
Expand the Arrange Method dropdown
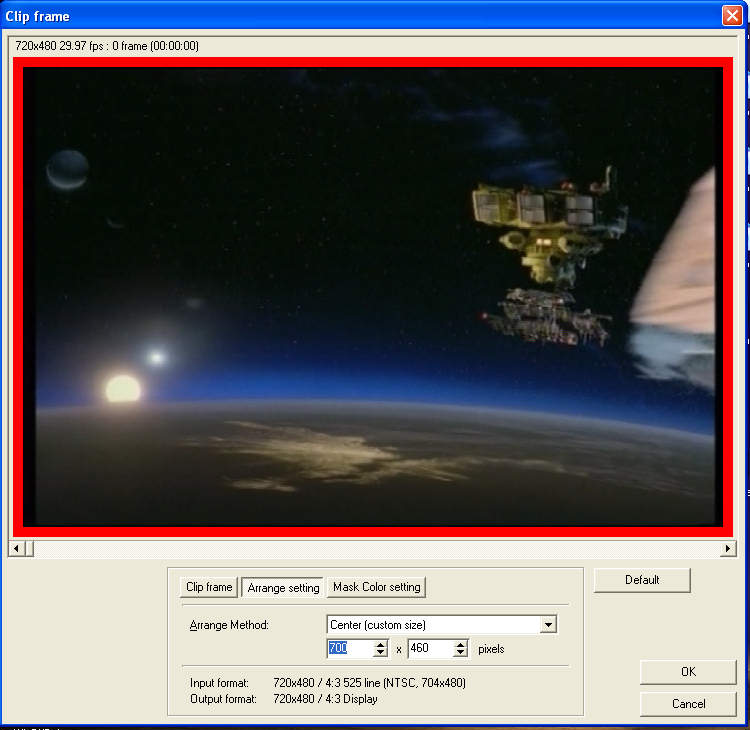pyautogui.click(x=548, y=624)
